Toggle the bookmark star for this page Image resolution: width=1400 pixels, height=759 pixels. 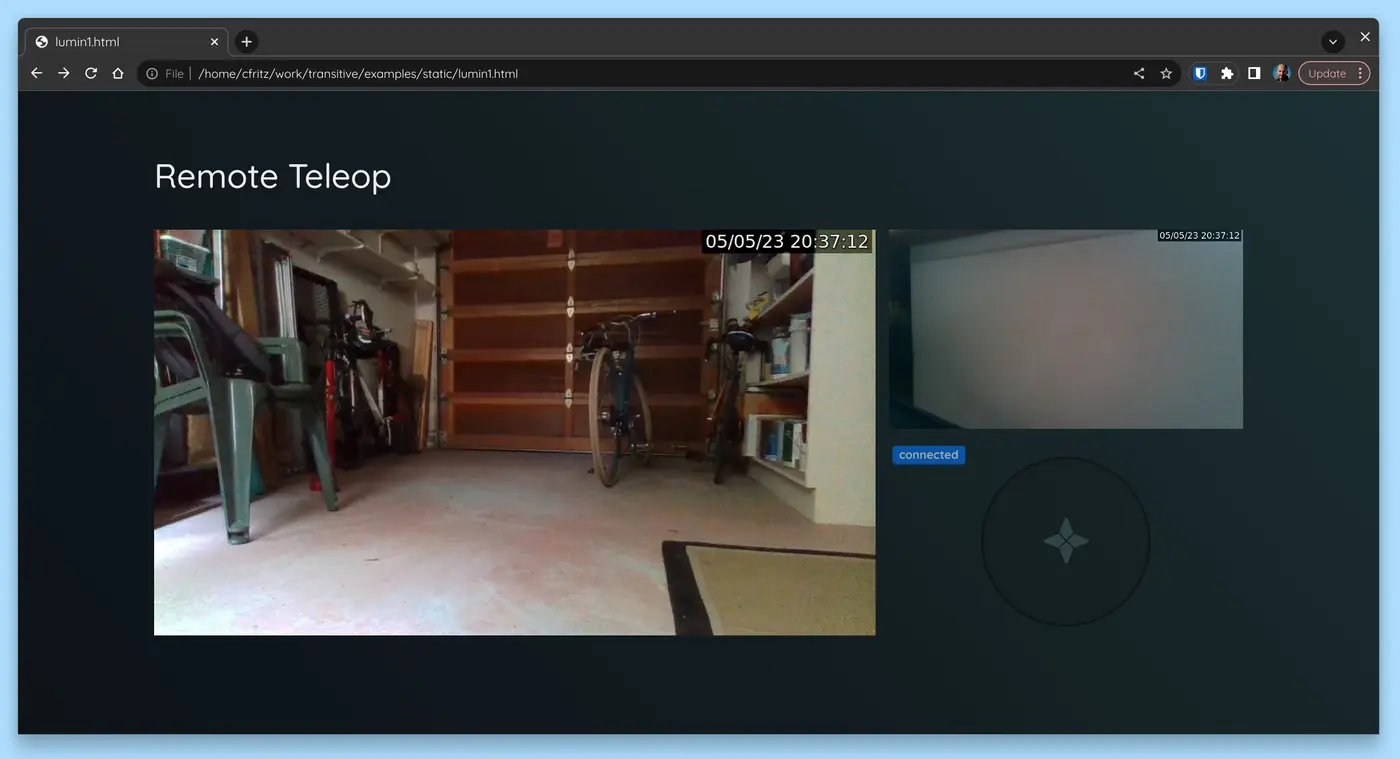(x=1166, y=72)
